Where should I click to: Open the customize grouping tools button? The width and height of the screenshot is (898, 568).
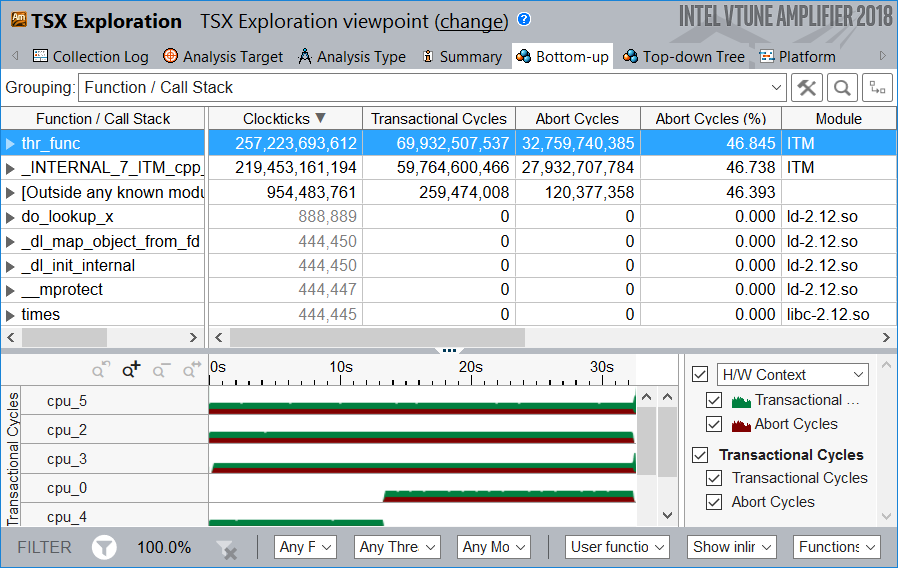point(807,88)
